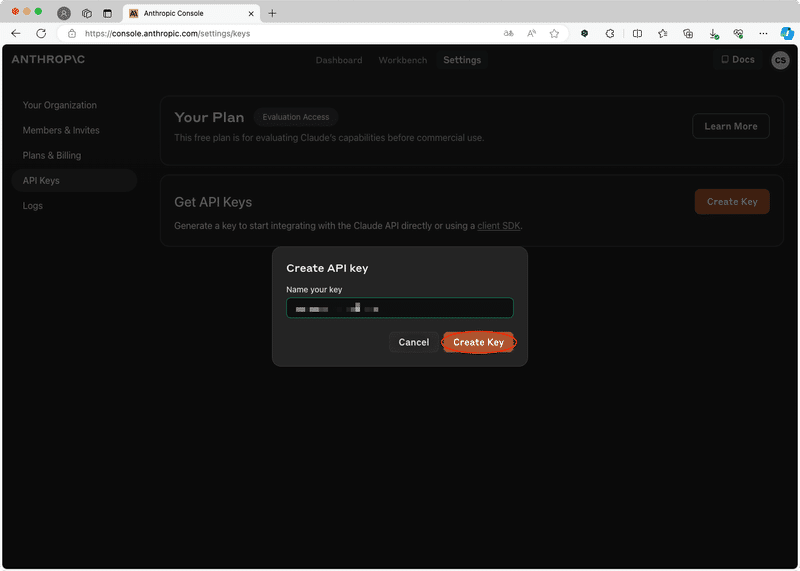Click the Create API key dialog title
The height and width of the screenshot is (571, 800).
[327, 268]
